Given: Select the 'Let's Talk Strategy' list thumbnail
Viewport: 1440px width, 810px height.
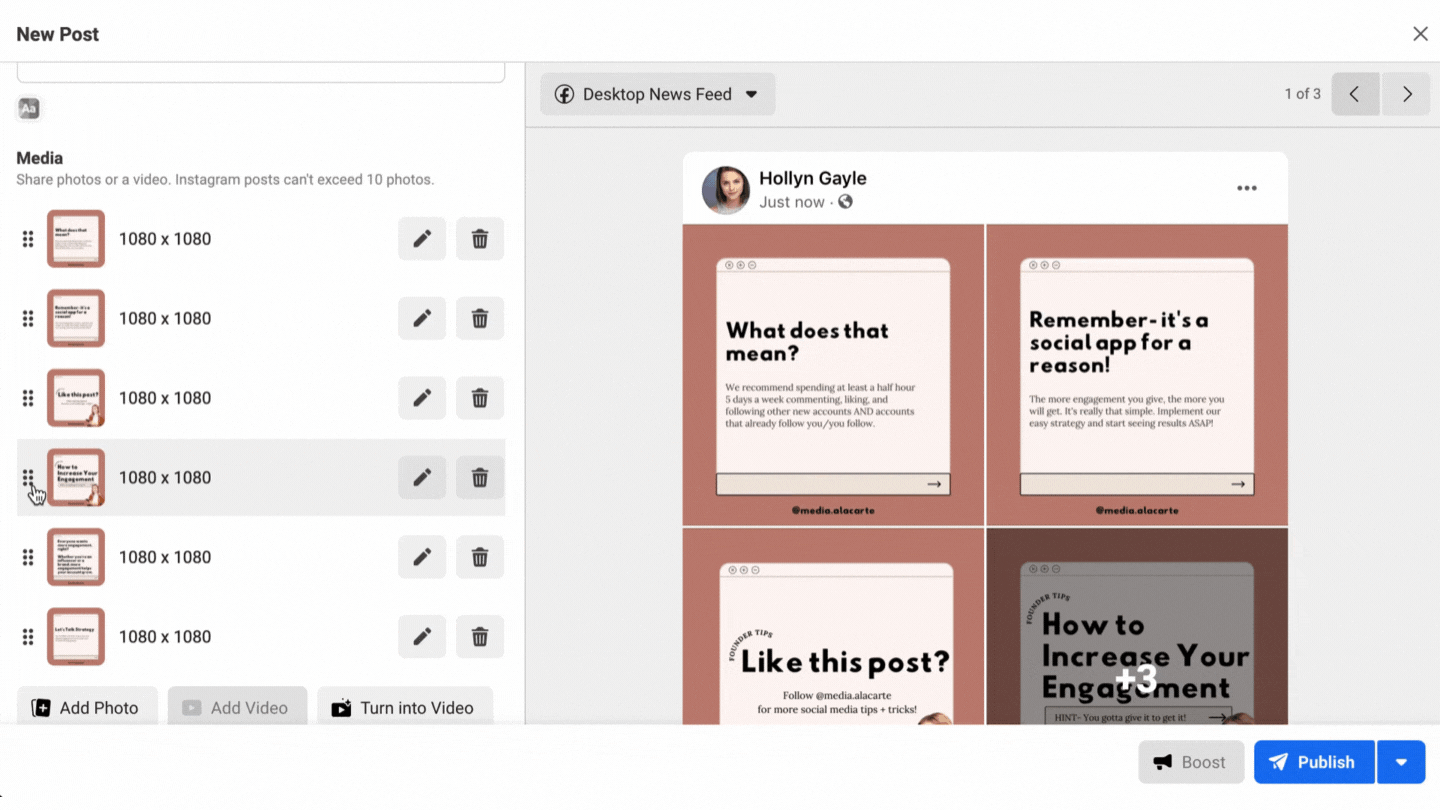Looking at the screenshot, I should click(76, 637).
